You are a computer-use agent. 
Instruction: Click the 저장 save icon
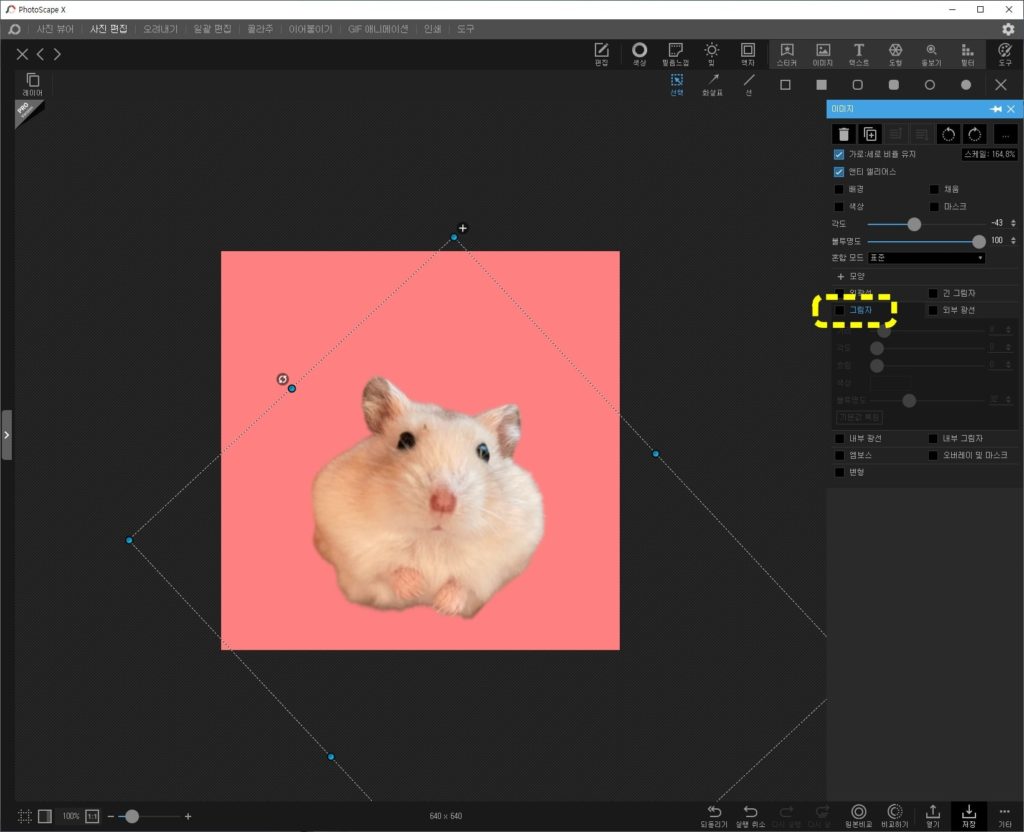(968, 816)
